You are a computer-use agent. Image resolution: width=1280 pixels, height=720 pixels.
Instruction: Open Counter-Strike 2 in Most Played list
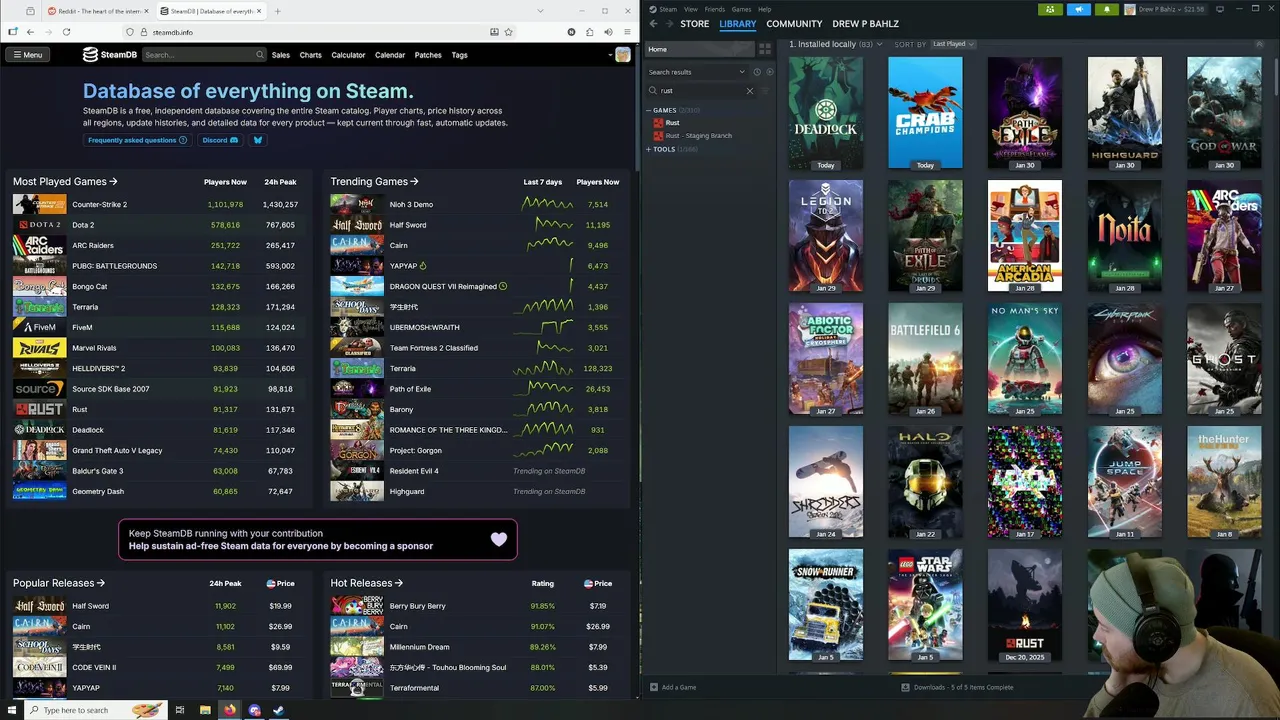[99, 204]
